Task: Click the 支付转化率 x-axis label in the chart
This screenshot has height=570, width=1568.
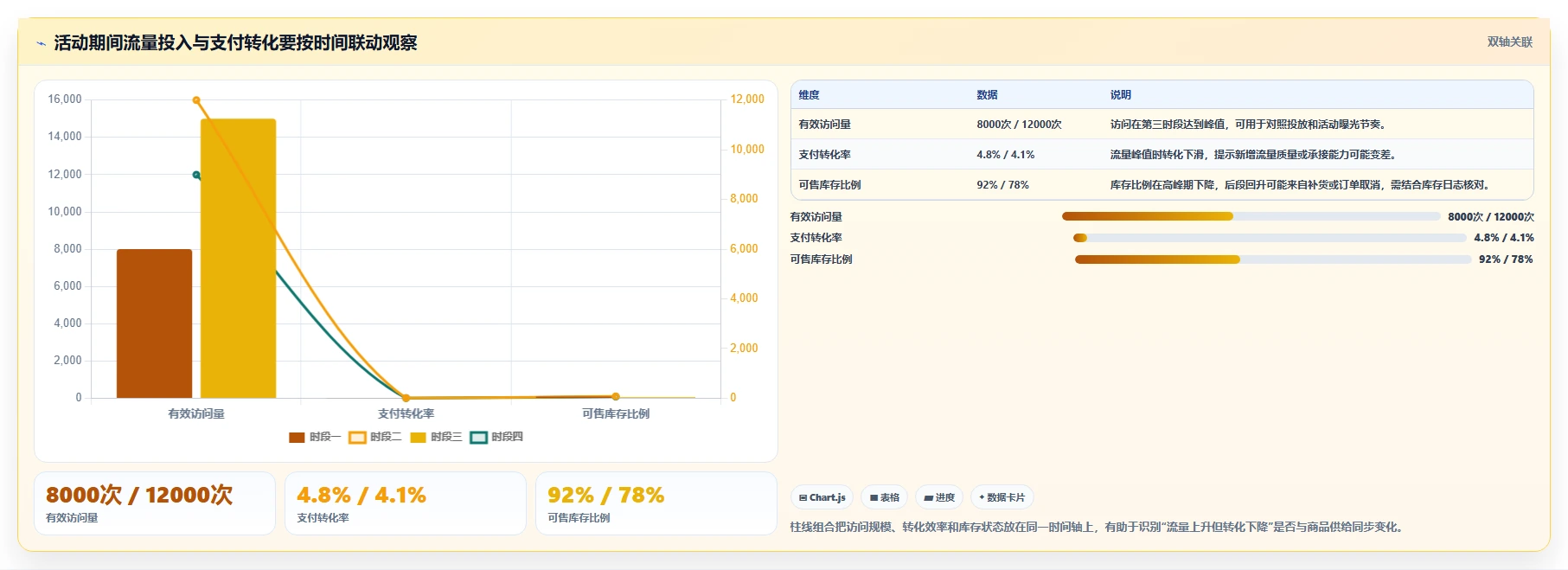Action: [x=406, y=414]
